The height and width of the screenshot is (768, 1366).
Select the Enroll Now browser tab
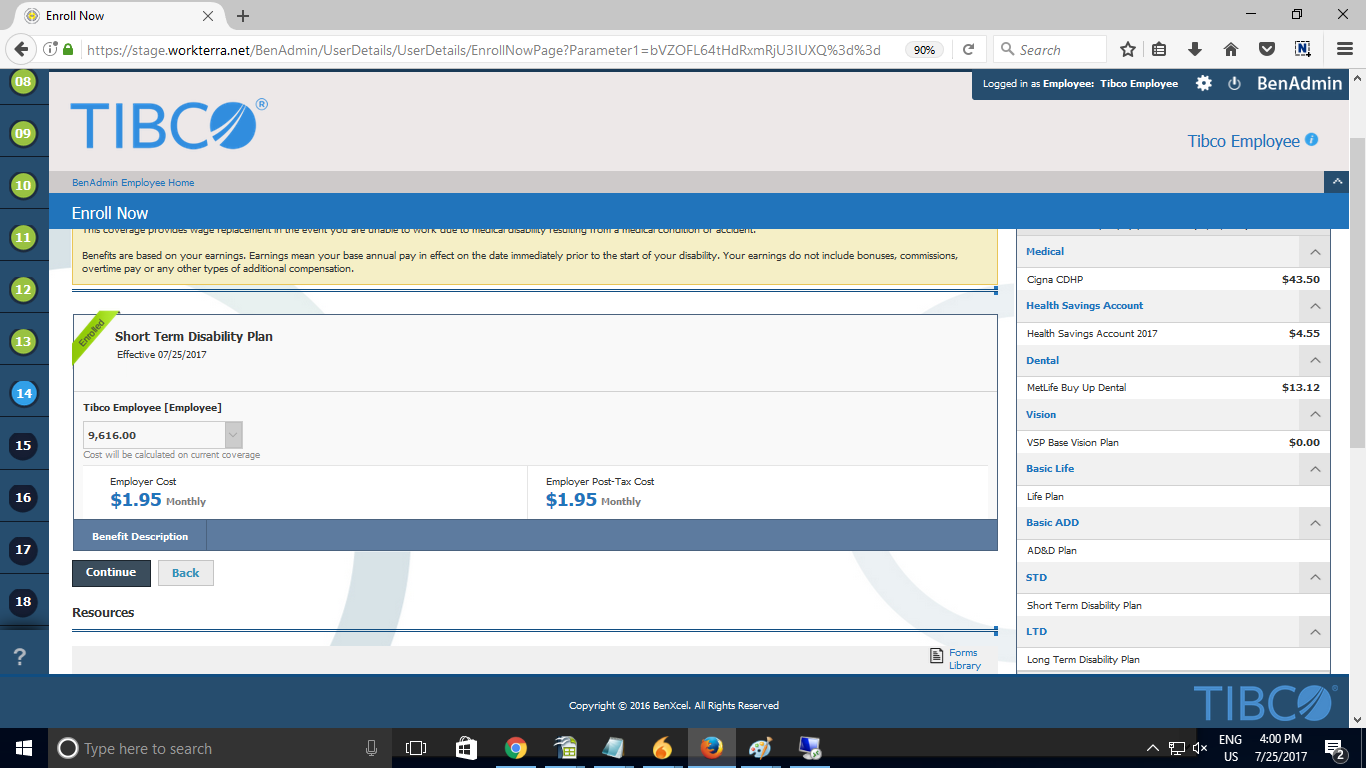[x=120, y=16]
